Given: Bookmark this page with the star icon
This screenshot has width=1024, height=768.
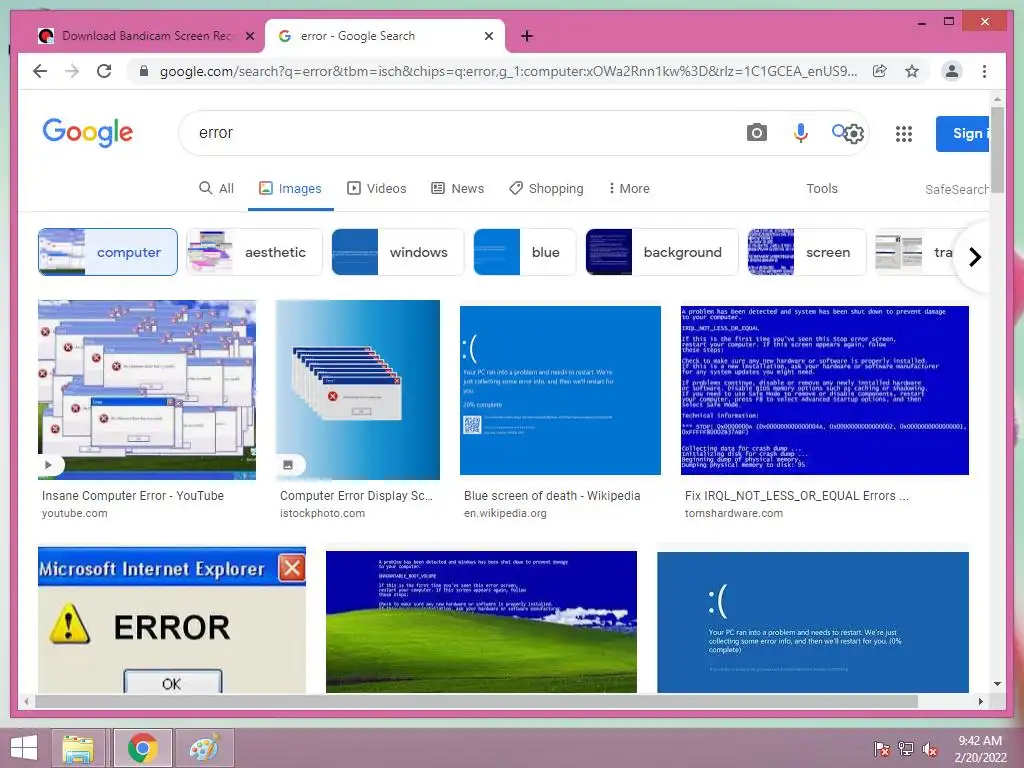Looking at the screenshot, I should (912, 71).
